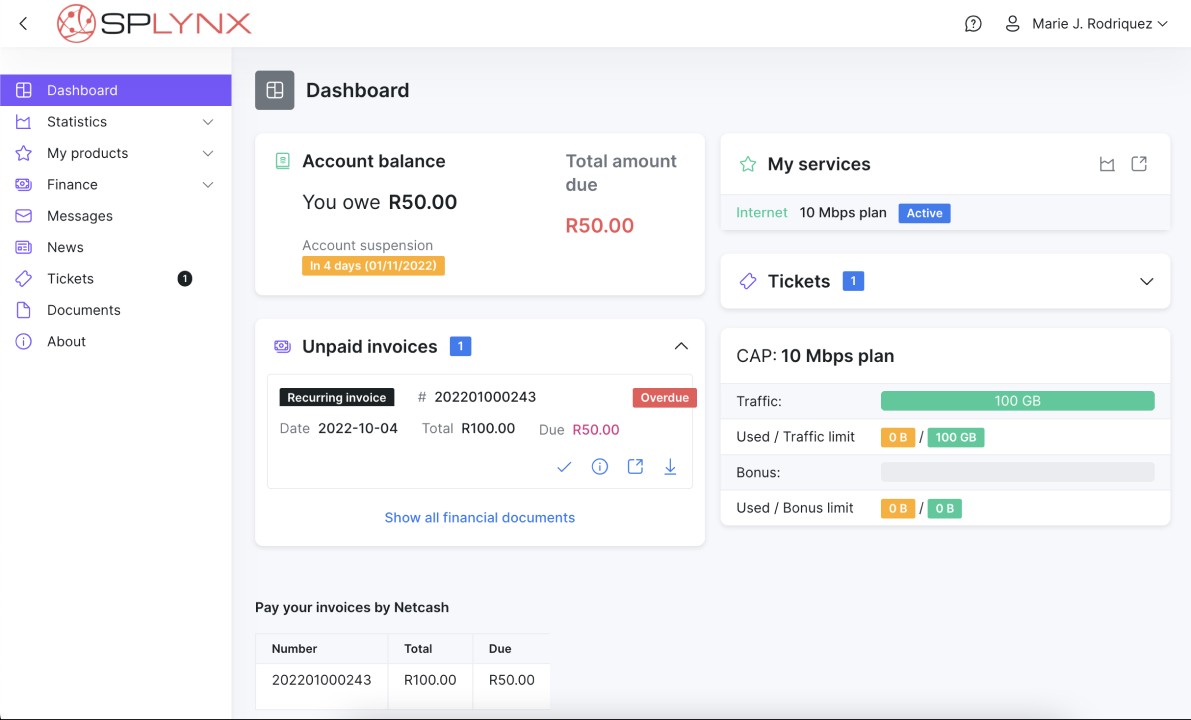Screen dimensions: 1191x720
Task: Expand the Finance sidebar menu
Action: coord(208,185)
